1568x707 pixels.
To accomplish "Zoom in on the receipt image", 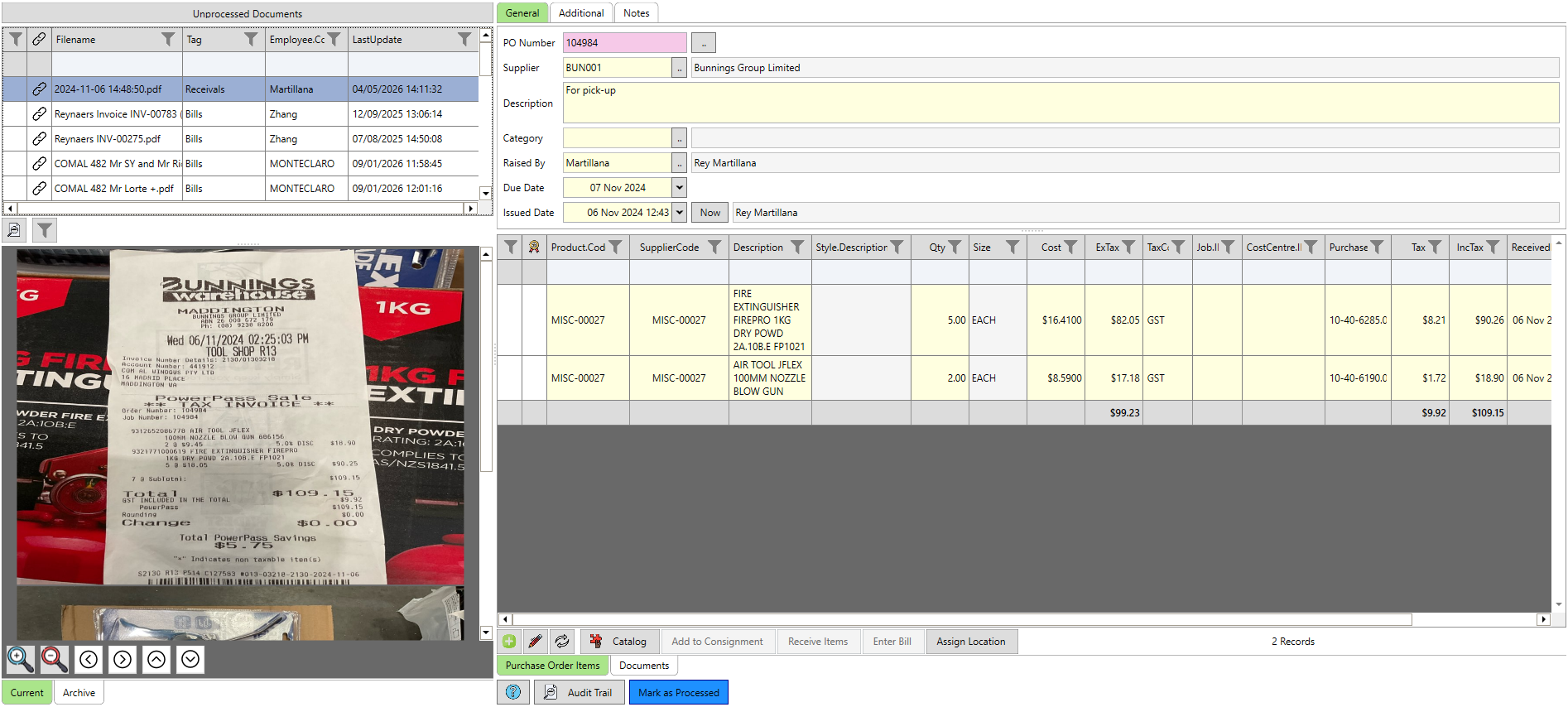I will point(20,659).
